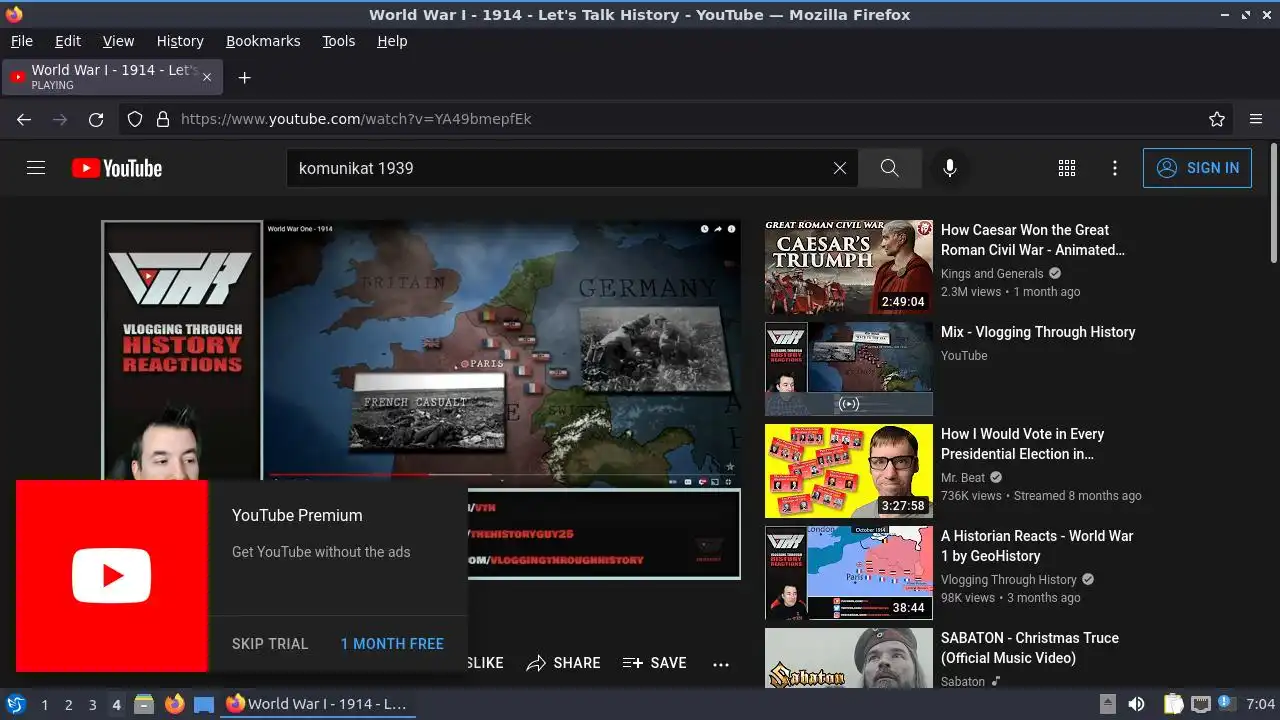Image resolution: width=1280 pixels, height=720 pixels.
Task: Switch to workspace 4
Action: pos(116,705)
